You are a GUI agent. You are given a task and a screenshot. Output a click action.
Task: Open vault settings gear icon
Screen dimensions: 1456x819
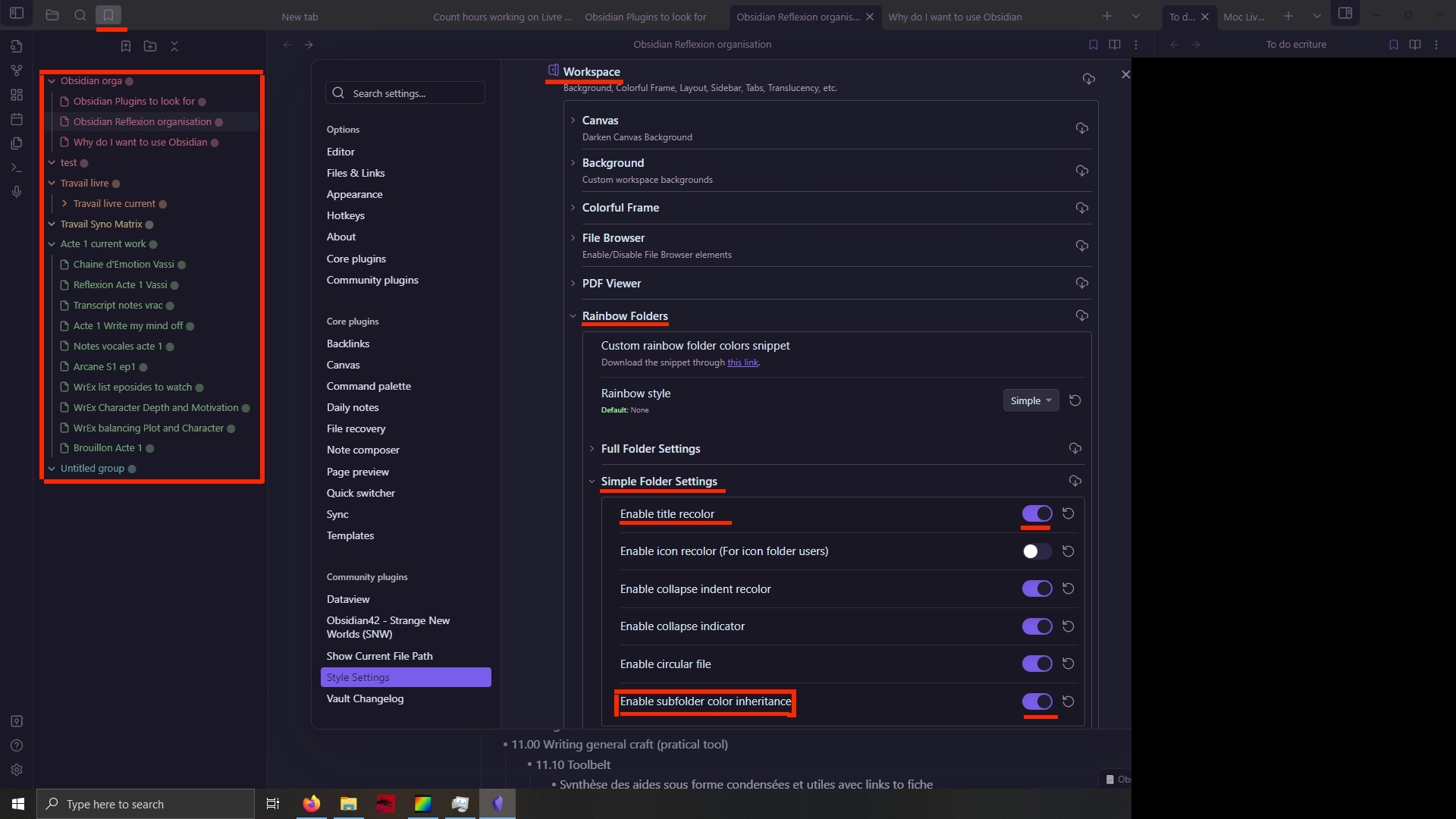[17, 770]
